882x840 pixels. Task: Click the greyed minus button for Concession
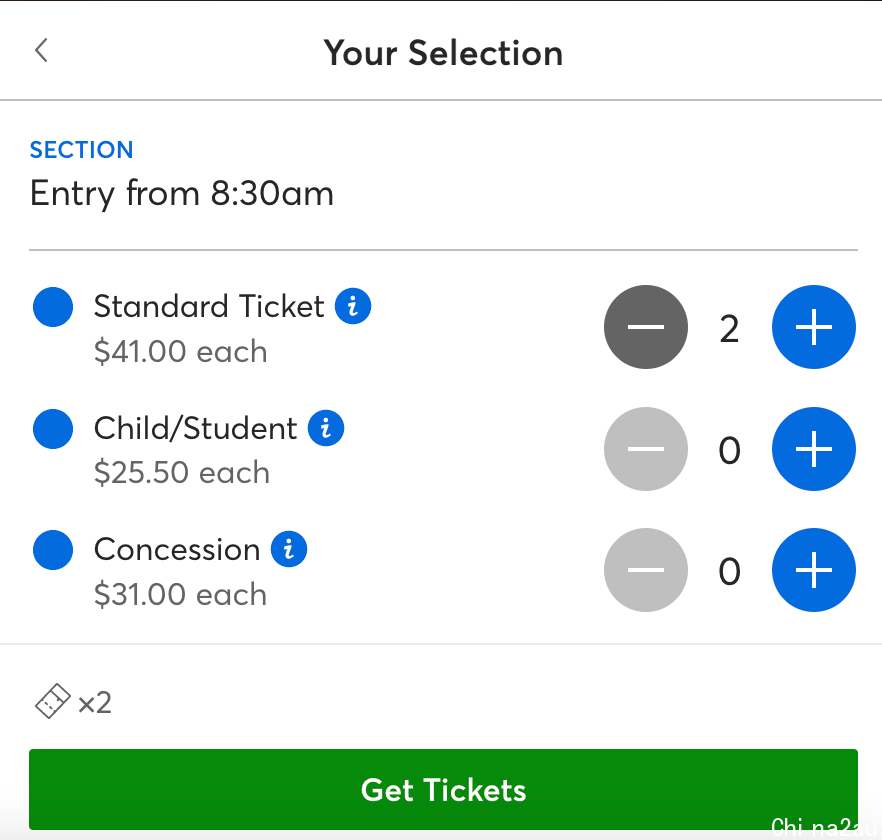[646, 570]
